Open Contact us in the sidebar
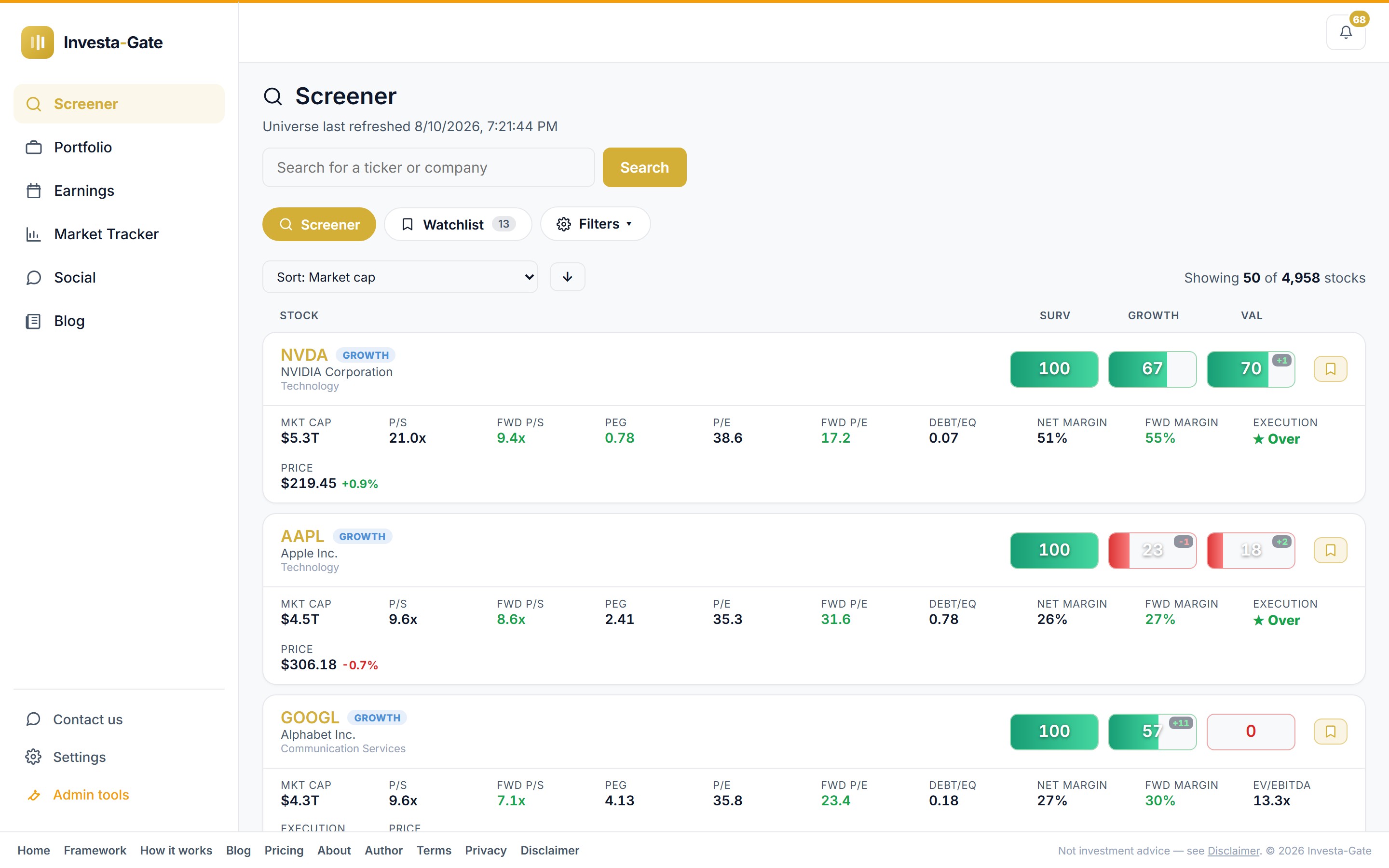This screenshot has width=1389, height=868. point(119,719)
